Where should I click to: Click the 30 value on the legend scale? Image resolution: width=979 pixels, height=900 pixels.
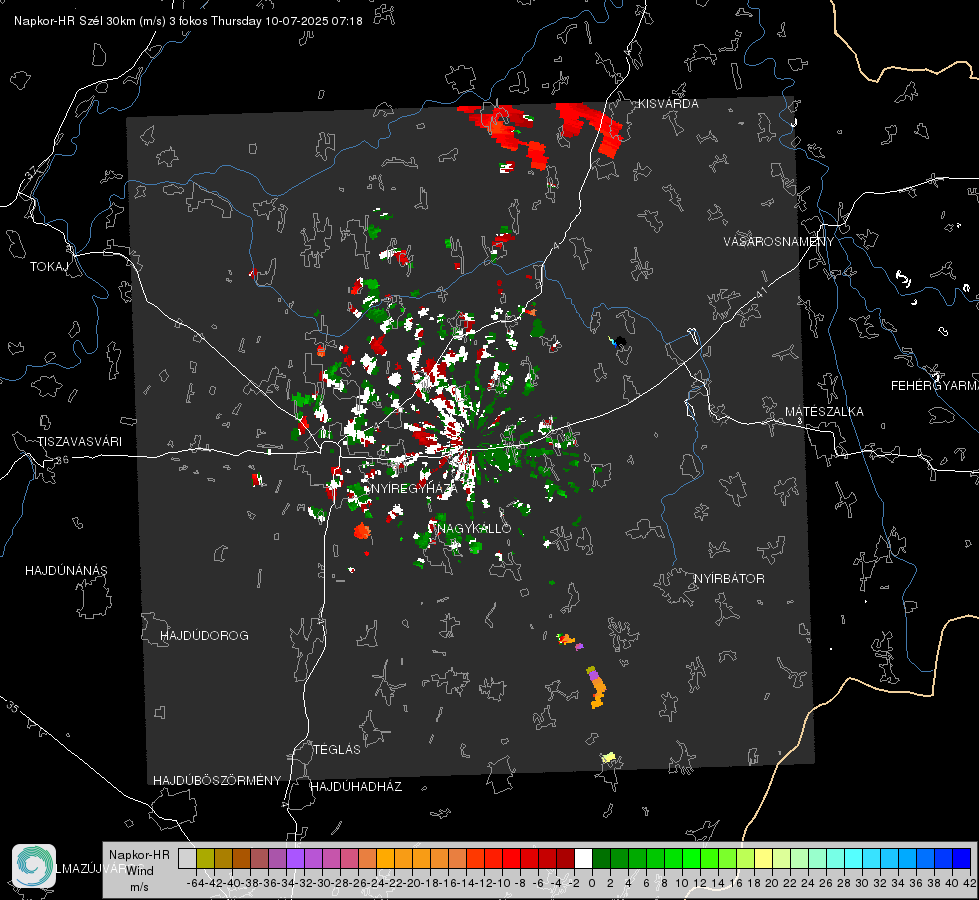coord(862,883)
